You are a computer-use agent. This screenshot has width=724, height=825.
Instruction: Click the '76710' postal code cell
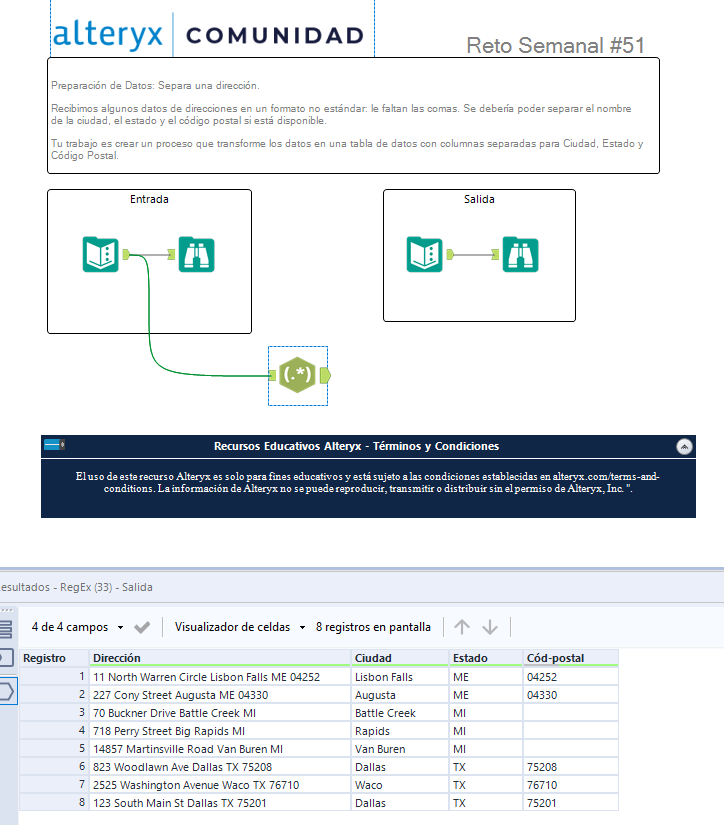click(571, 785)
